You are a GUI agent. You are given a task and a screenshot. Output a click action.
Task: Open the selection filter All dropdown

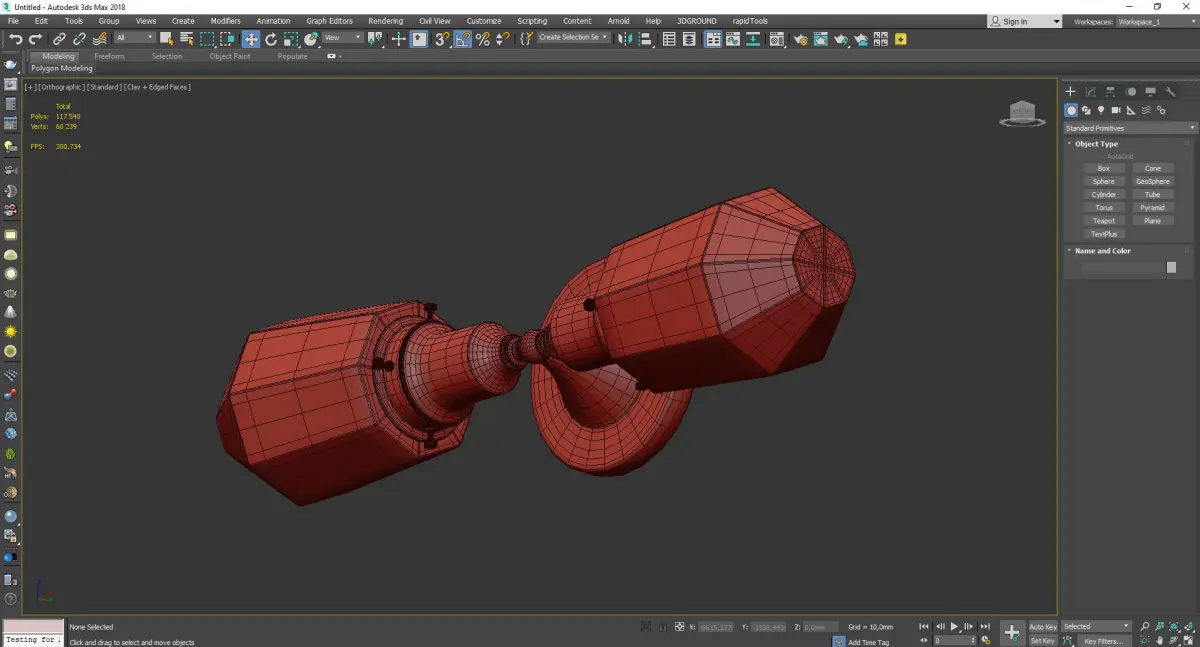click(135, 38)
